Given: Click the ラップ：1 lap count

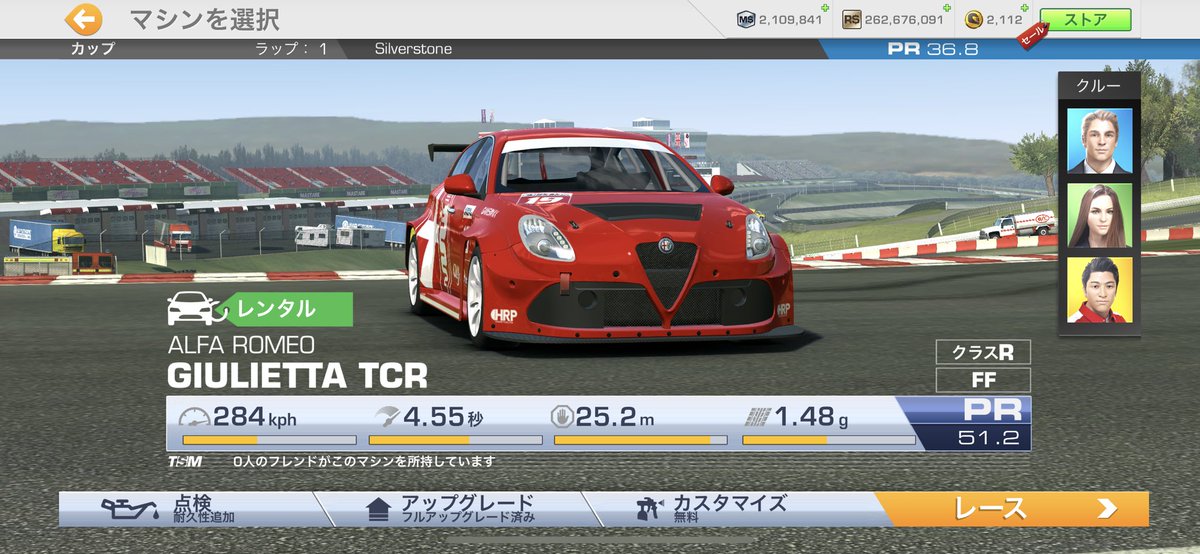Looking at the screenshot, I should click(x=292, y=48).
